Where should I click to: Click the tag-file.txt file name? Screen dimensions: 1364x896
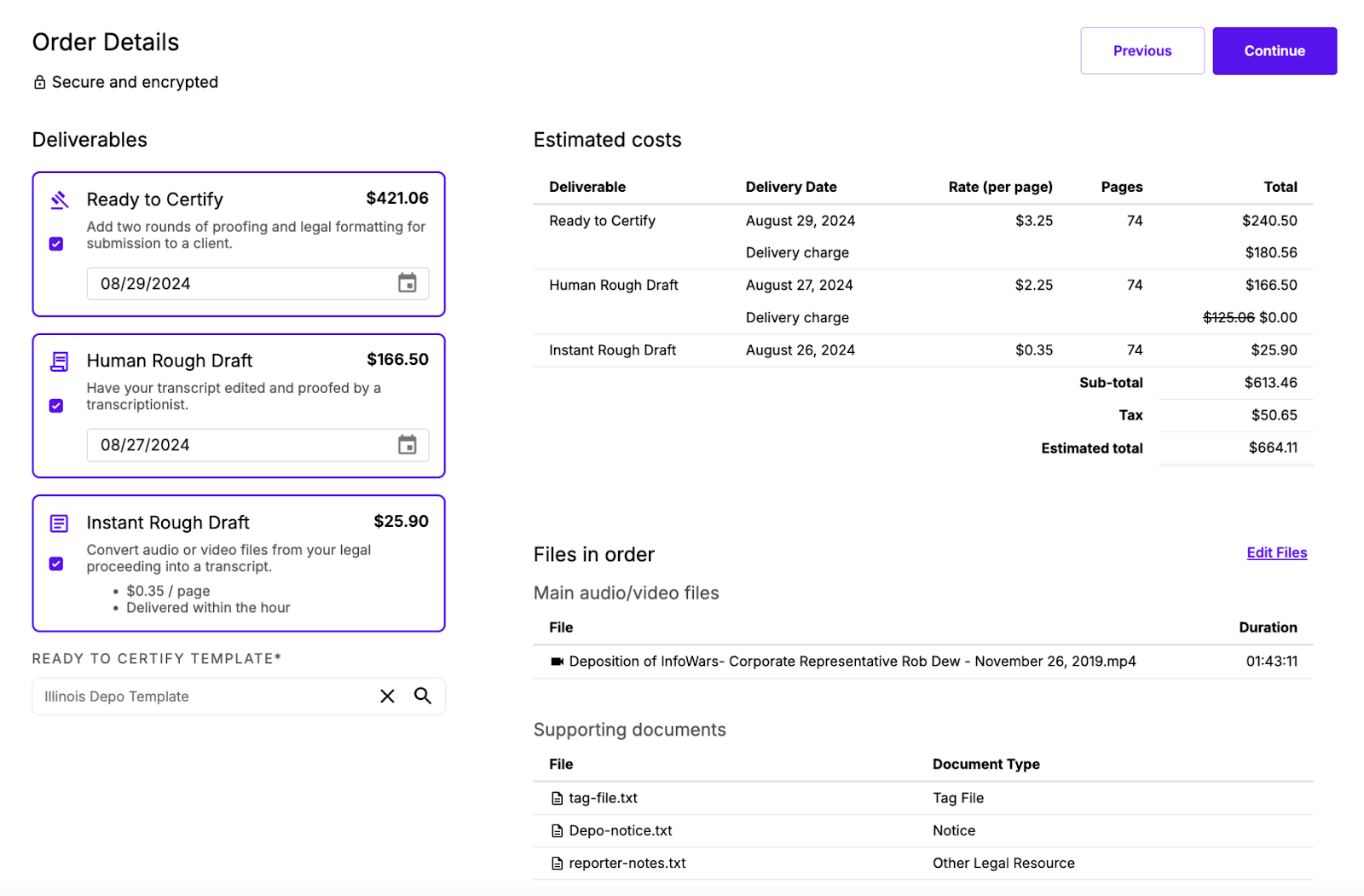click(x=604, y=798)
